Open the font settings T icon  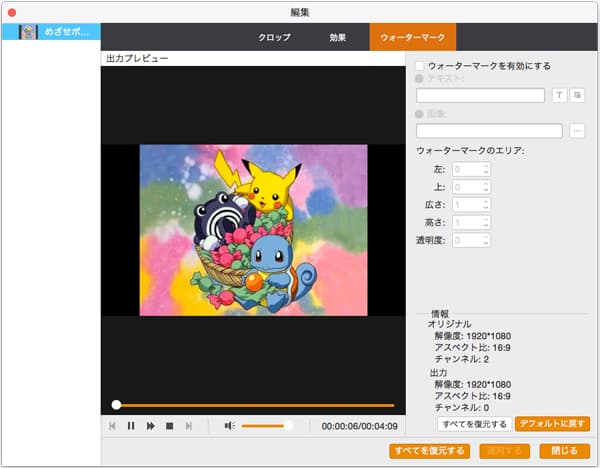point(559,95)
